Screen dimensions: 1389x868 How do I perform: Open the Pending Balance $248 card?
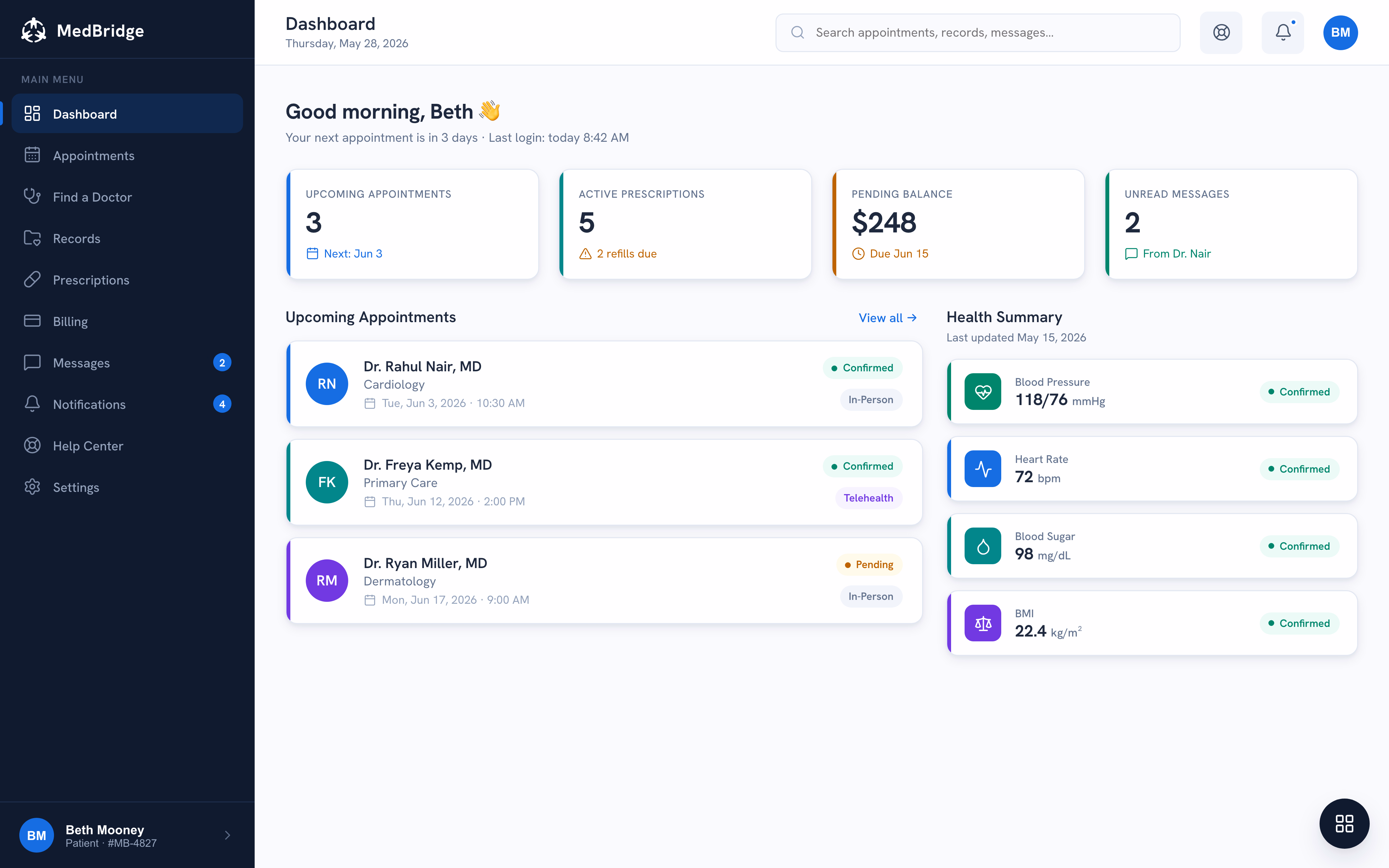click(958, 224)
